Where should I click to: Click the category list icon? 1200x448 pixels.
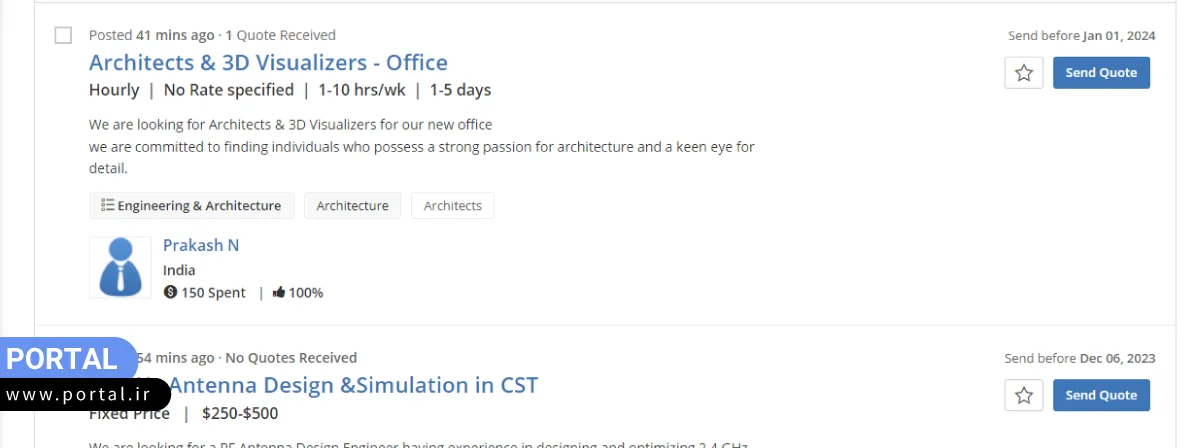click(107, 206)
